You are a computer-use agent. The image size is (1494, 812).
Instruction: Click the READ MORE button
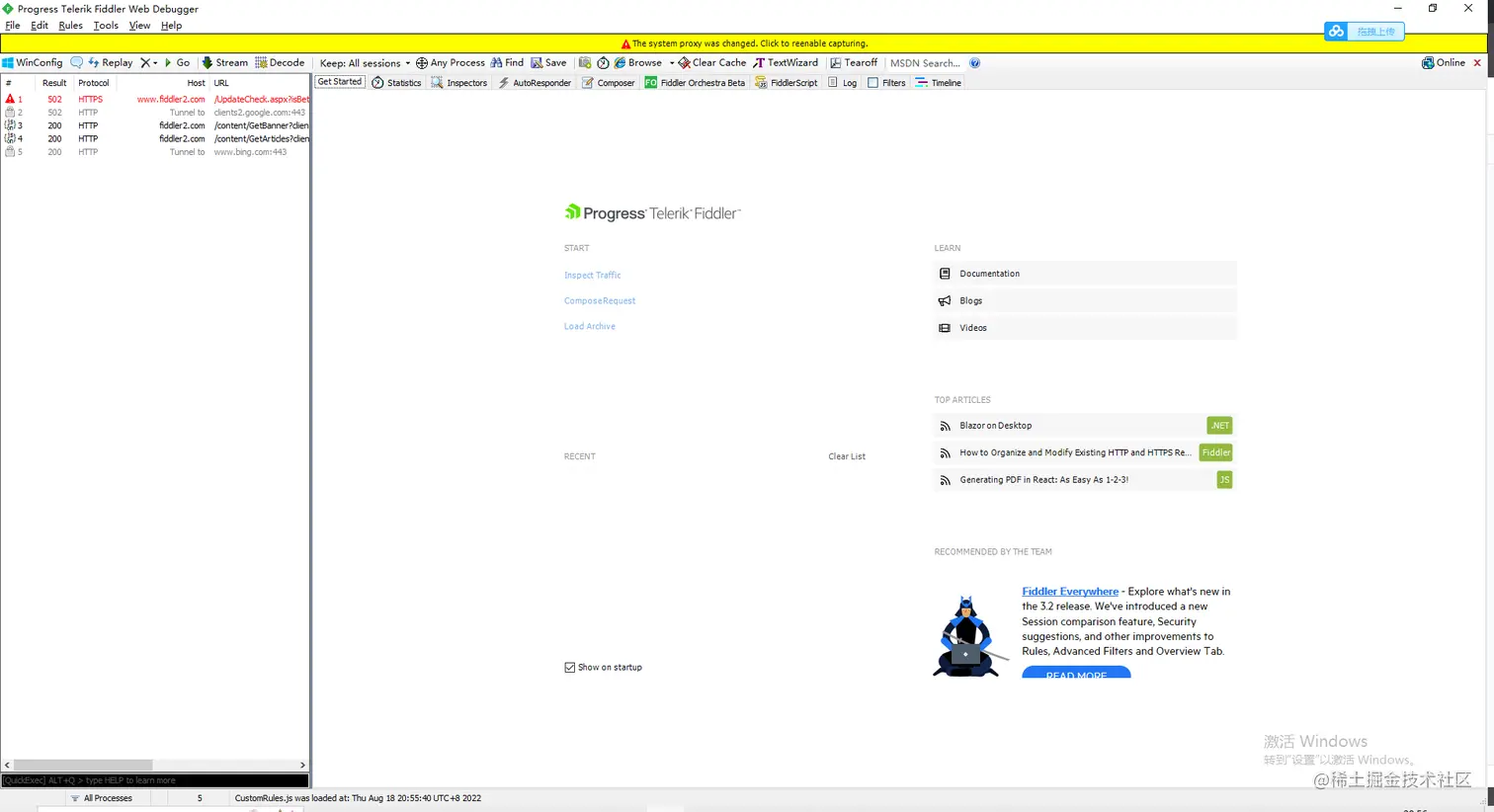1076,673
